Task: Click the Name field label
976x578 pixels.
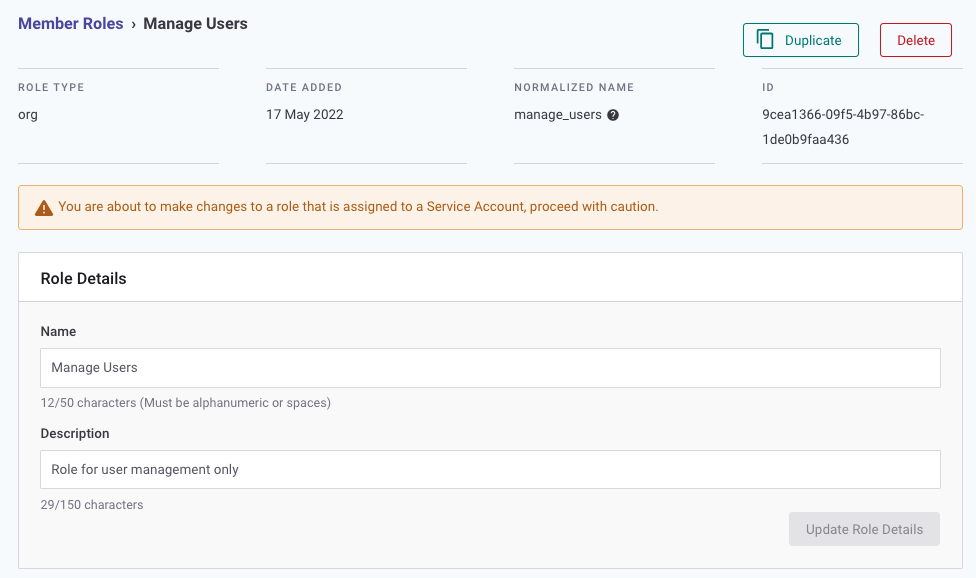Action: (58, 331)
